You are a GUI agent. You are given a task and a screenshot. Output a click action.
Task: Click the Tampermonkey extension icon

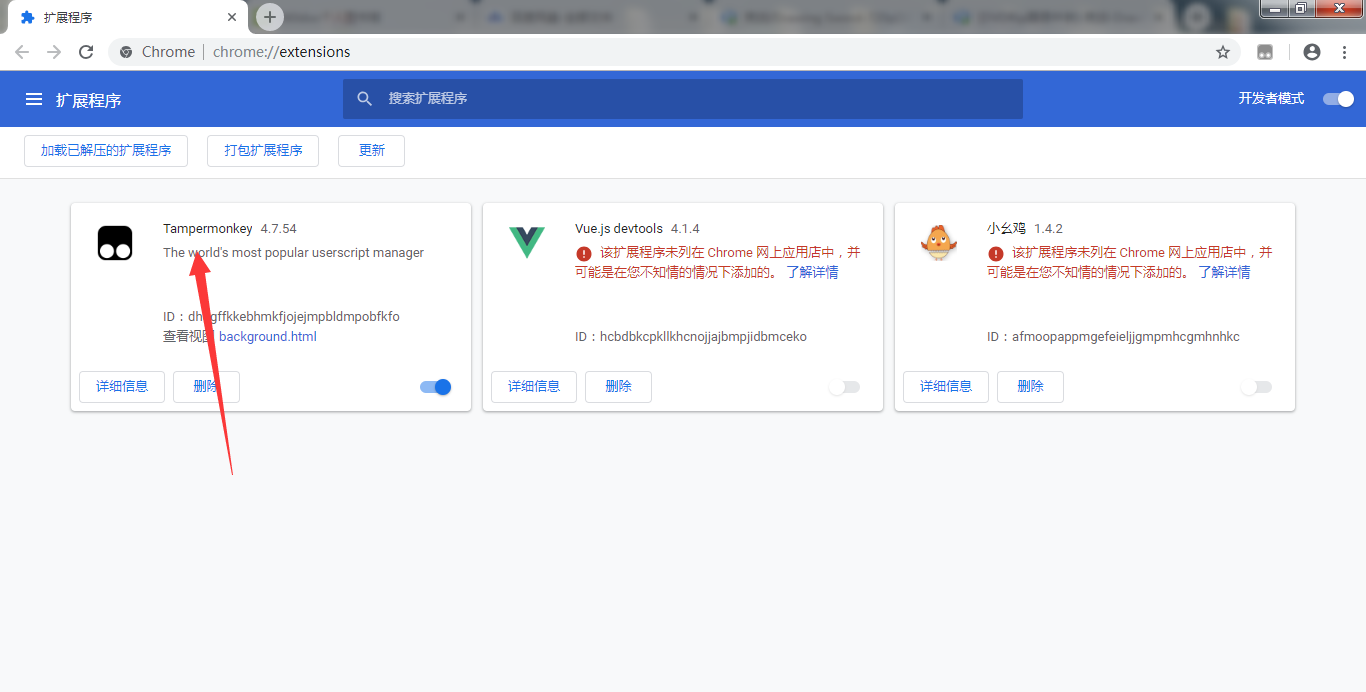click(x=115, y=243)
